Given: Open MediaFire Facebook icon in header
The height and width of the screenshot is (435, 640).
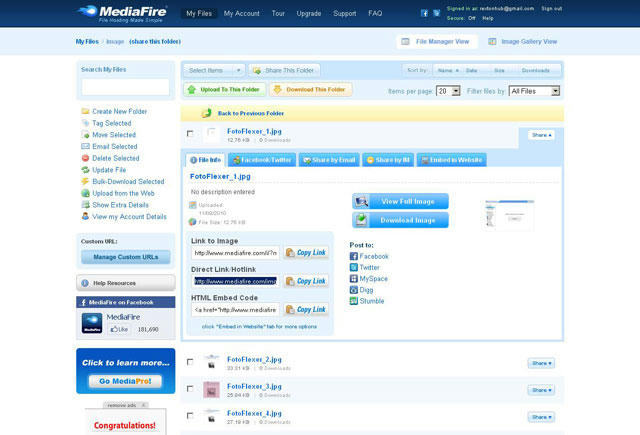Looking at the screenshot, I should tap(424, 13).
